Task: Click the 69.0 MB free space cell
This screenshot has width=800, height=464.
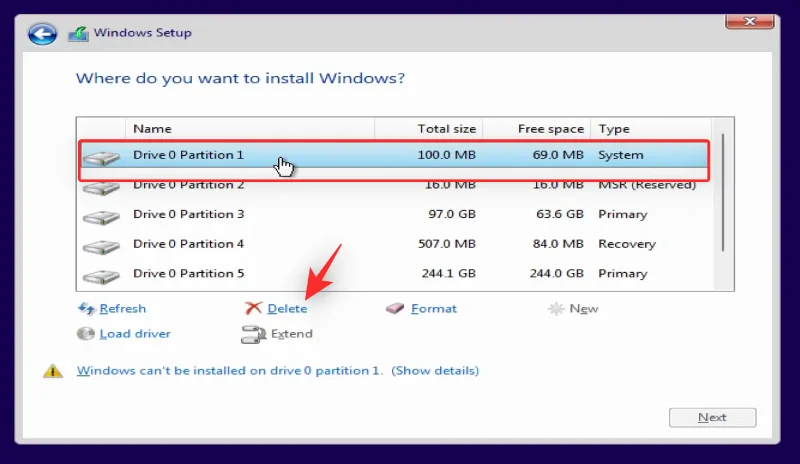Action: [x=558, y=155]
